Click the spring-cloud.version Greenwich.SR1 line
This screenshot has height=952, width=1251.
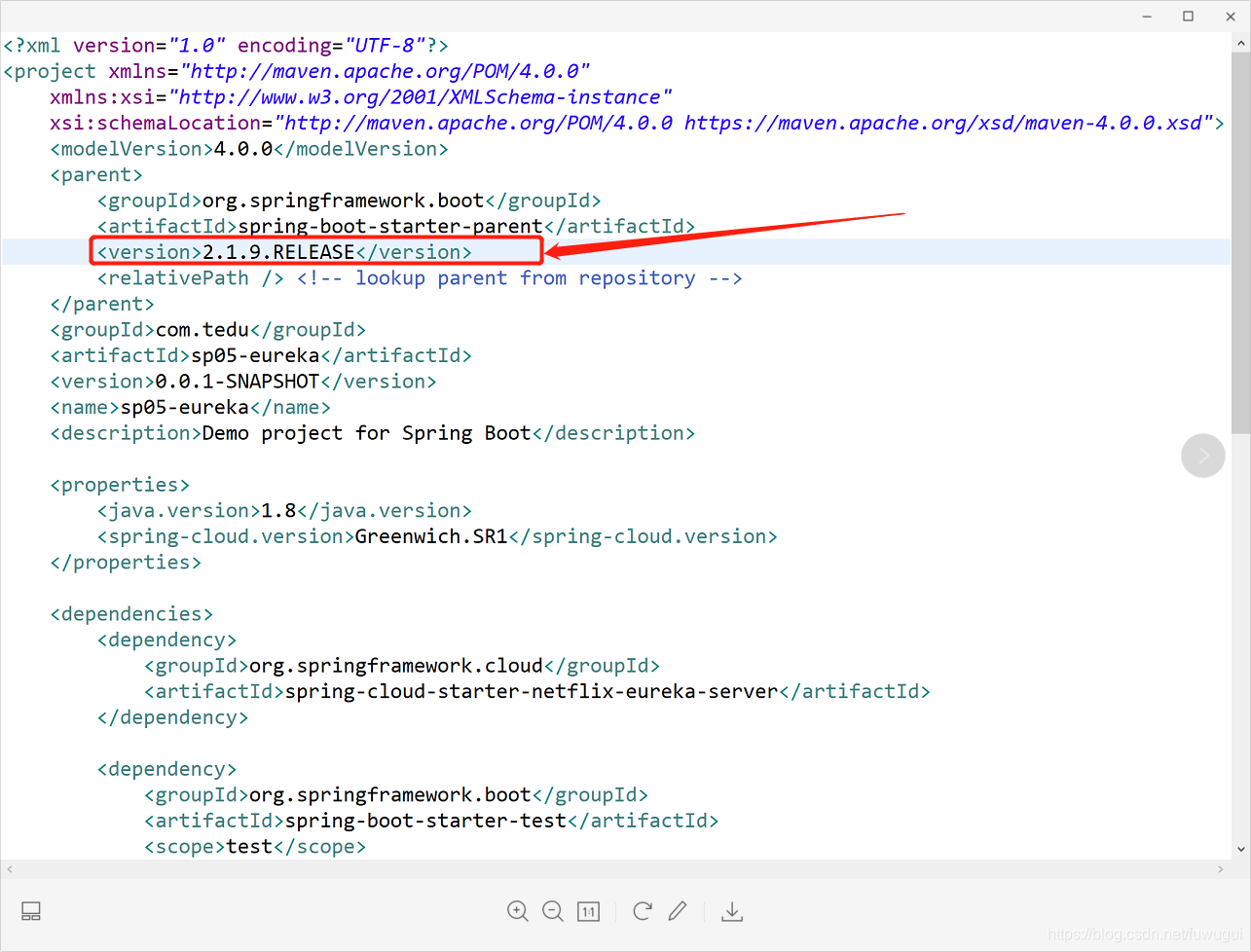pyautogui.click(x=437, y=536)
